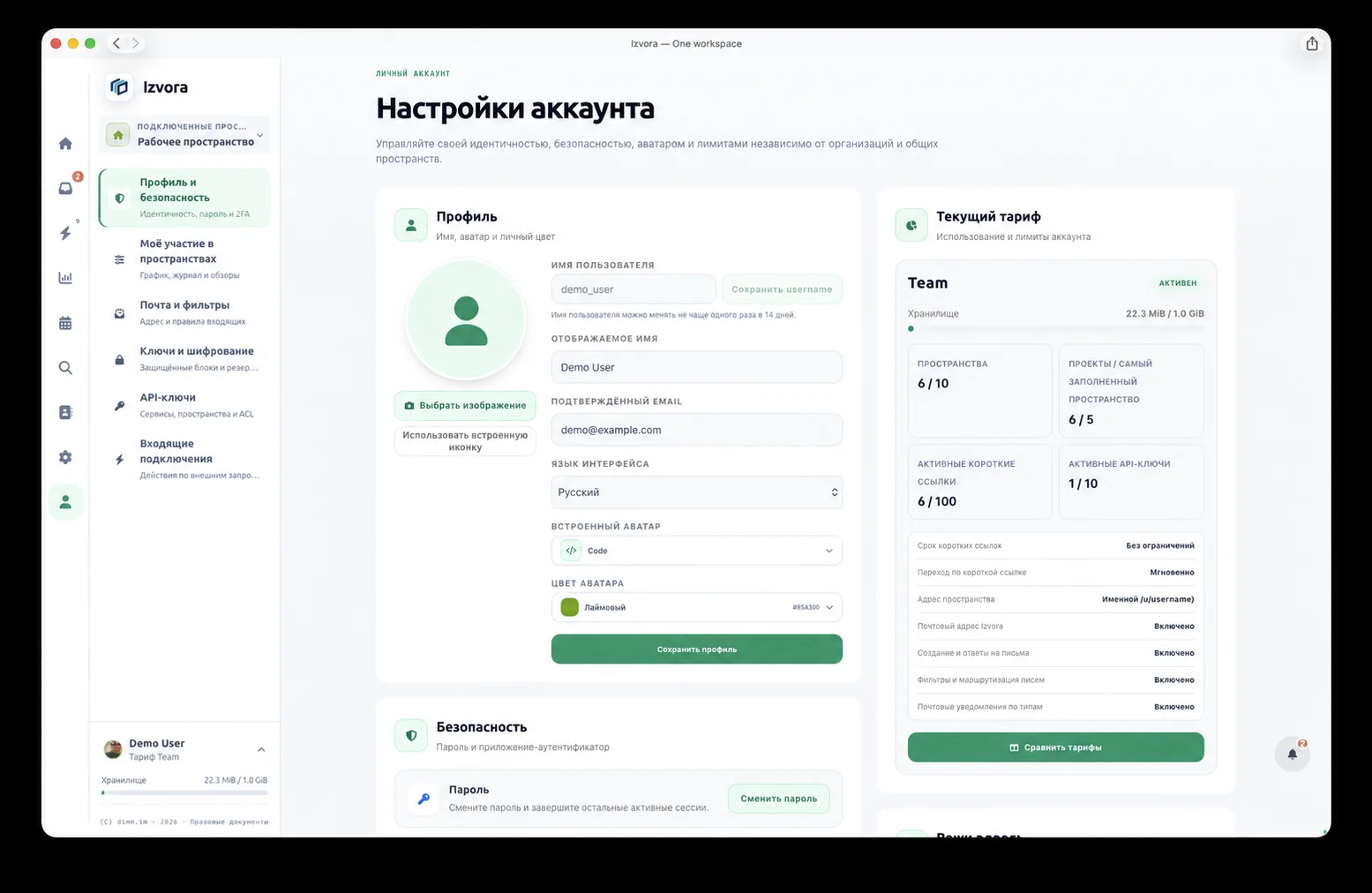
Task: Click the lightning bolt icon in the left rail
Action: tap(65, 233)
